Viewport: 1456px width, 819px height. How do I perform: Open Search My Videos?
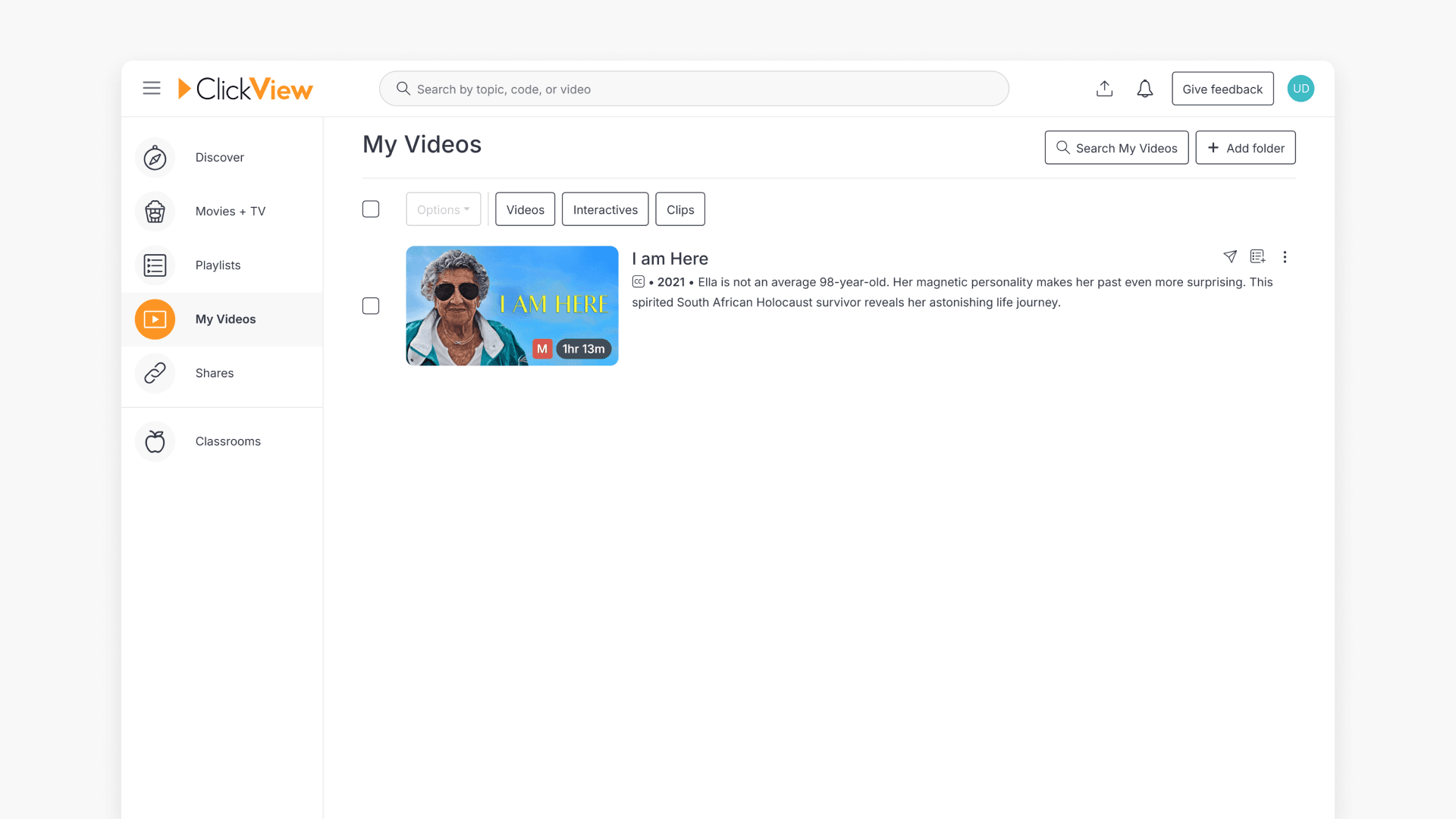click(1116, 147)
